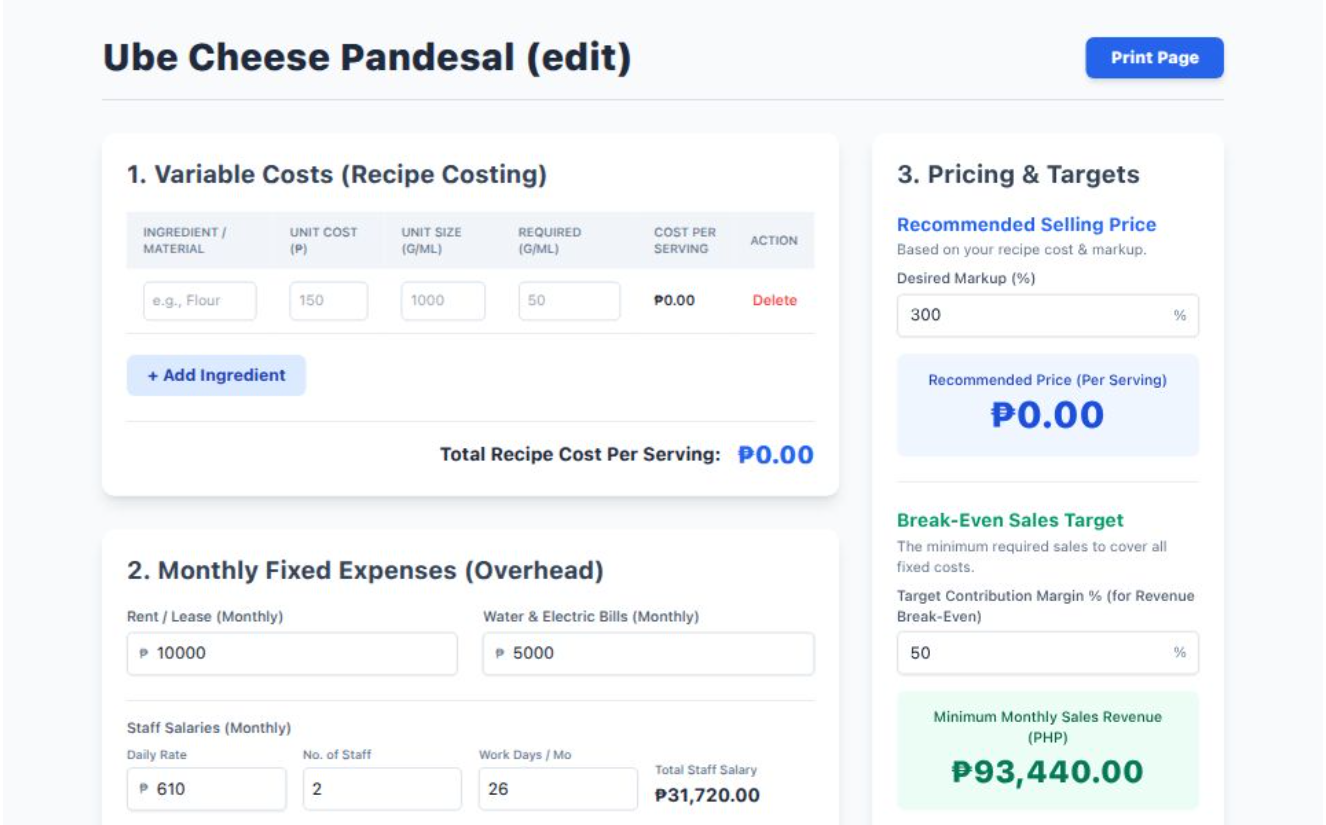Click the Total Recipe Cost Per Serving value
Image resolution: width=1326 pixels, height=825 pixels.
pyautogui.click(x=776, y=454)
